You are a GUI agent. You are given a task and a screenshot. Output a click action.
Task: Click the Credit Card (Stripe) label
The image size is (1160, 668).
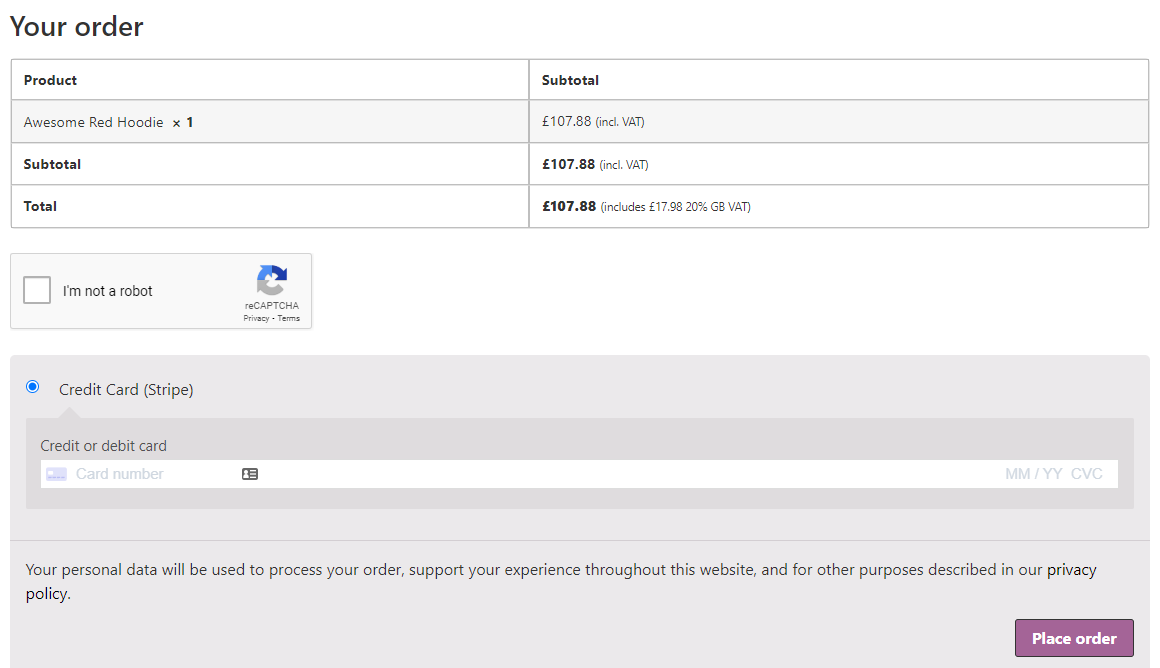pos(126,389)
